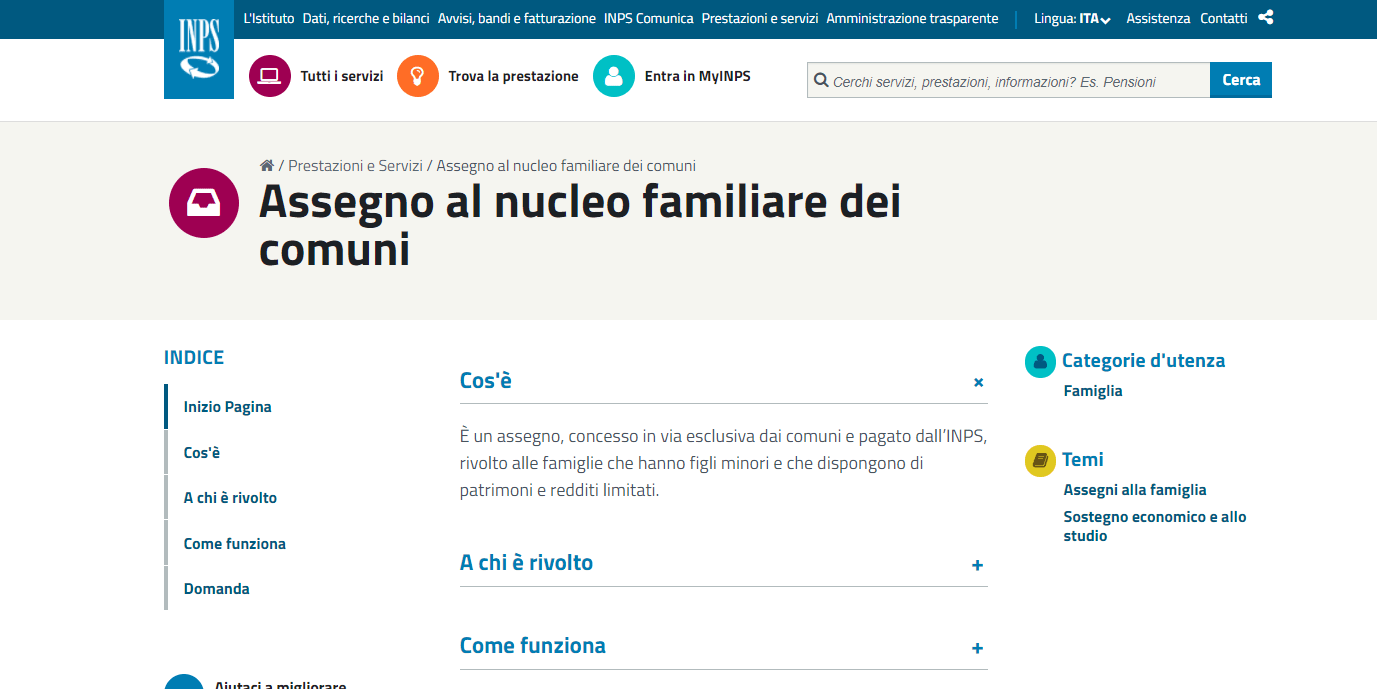The height and width of the screenshot is (689, 1377).
Task: Open Avvisi, bandi e fatturazione menu
Action: pyautogui.click(x=517, y=19)
